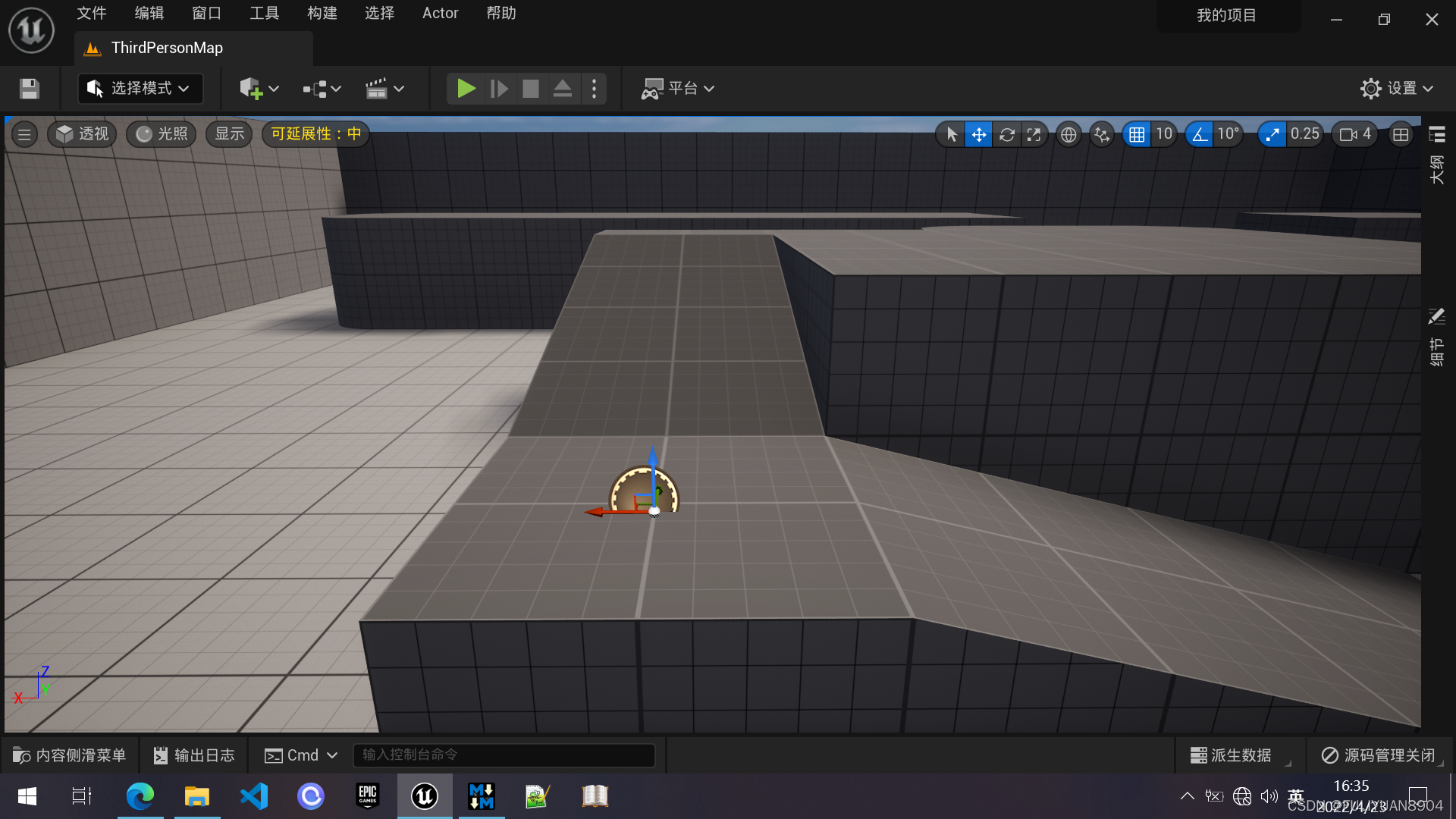
Task: Open Microsoft Edge from taskbar
Action: 140,796
